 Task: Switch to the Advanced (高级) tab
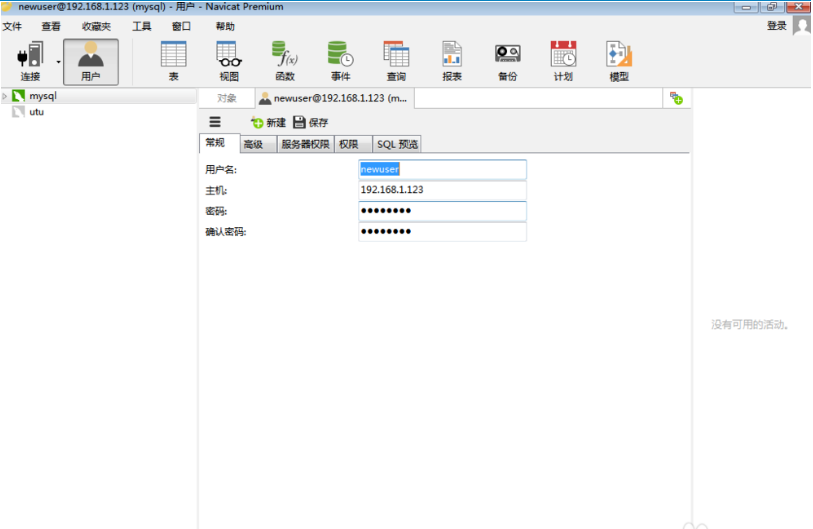coord(258,144)
